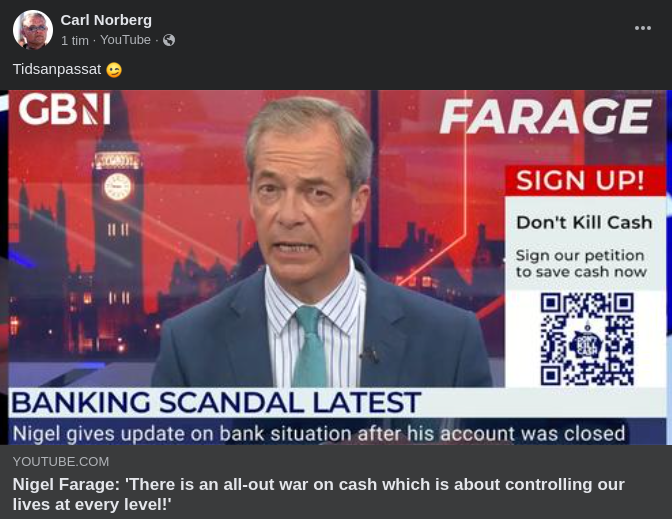The width and height of the screenshot is (672, 519).
Task: Click the GBN logo in the video thumbnail
Action: [64, 110]
